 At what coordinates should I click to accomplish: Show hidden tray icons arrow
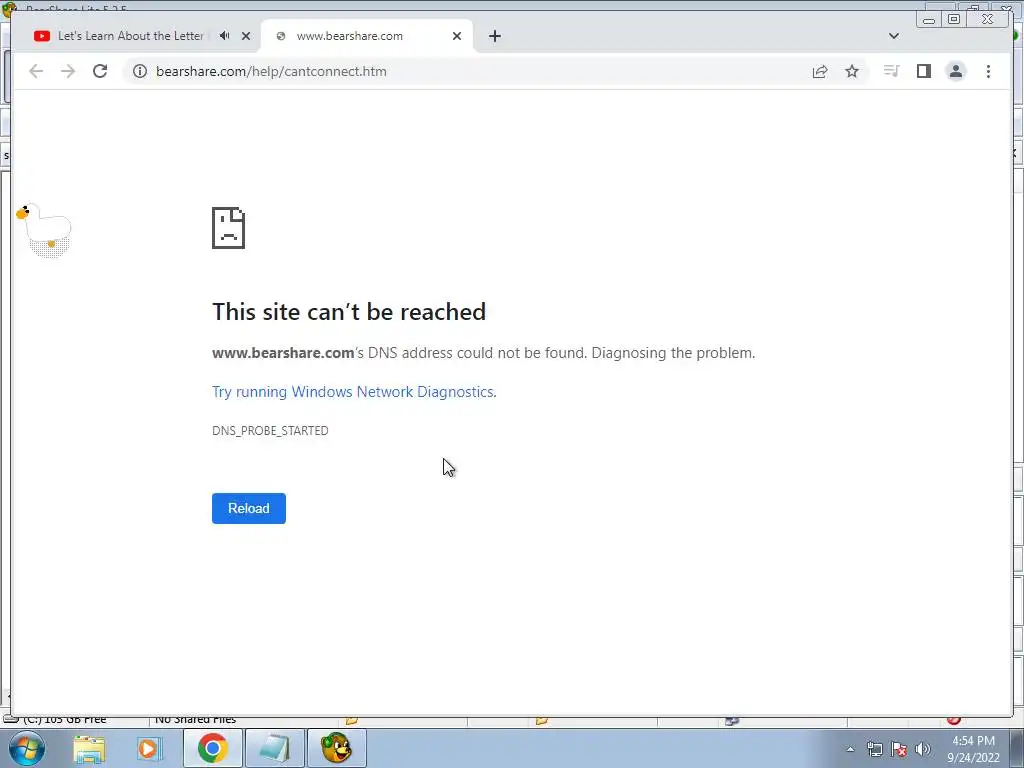pos(850,749)
